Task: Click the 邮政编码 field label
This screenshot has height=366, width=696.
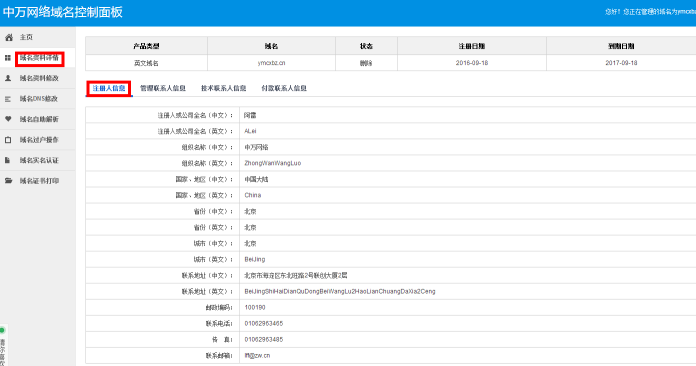Action: click(x=219, y=307)
